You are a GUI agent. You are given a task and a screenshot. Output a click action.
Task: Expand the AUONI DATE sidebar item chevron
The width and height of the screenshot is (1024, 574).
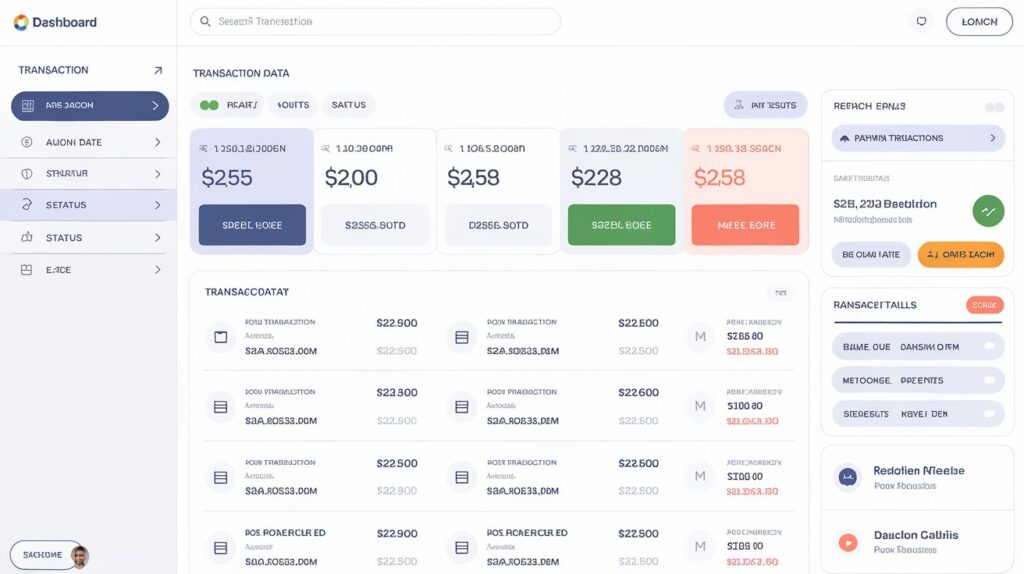point(157,142)
